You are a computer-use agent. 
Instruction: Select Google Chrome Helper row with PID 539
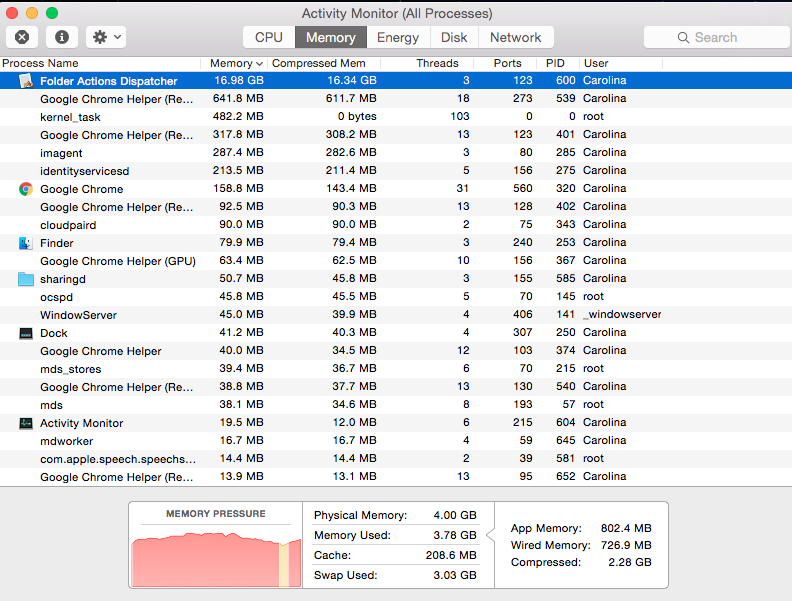click(x=396, y=98)
